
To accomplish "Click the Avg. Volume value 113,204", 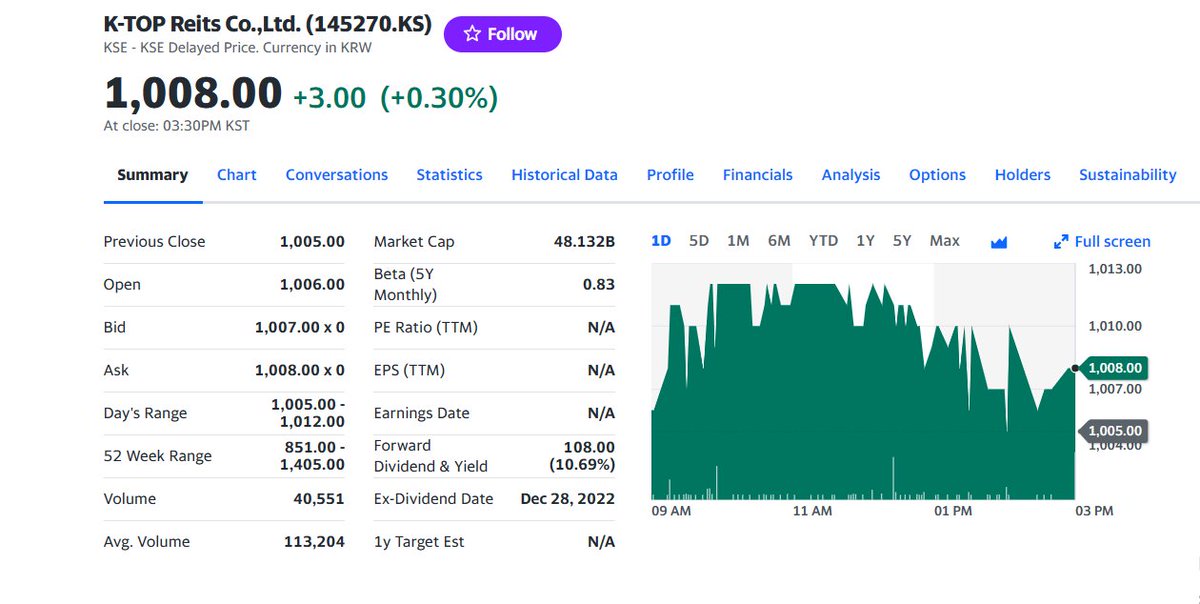I will [315, 542].
